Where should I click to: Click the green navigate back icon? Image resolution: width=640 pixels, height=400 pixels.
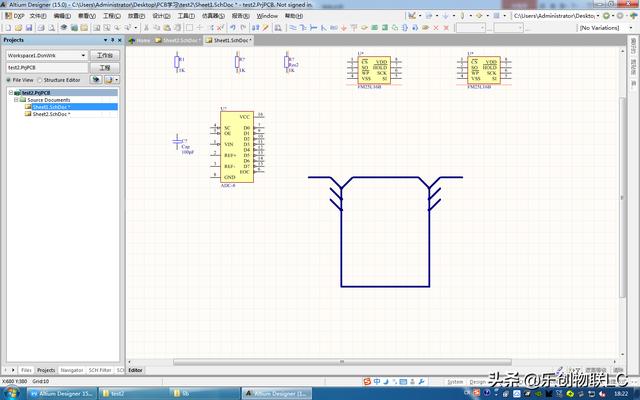pos(607,16)
